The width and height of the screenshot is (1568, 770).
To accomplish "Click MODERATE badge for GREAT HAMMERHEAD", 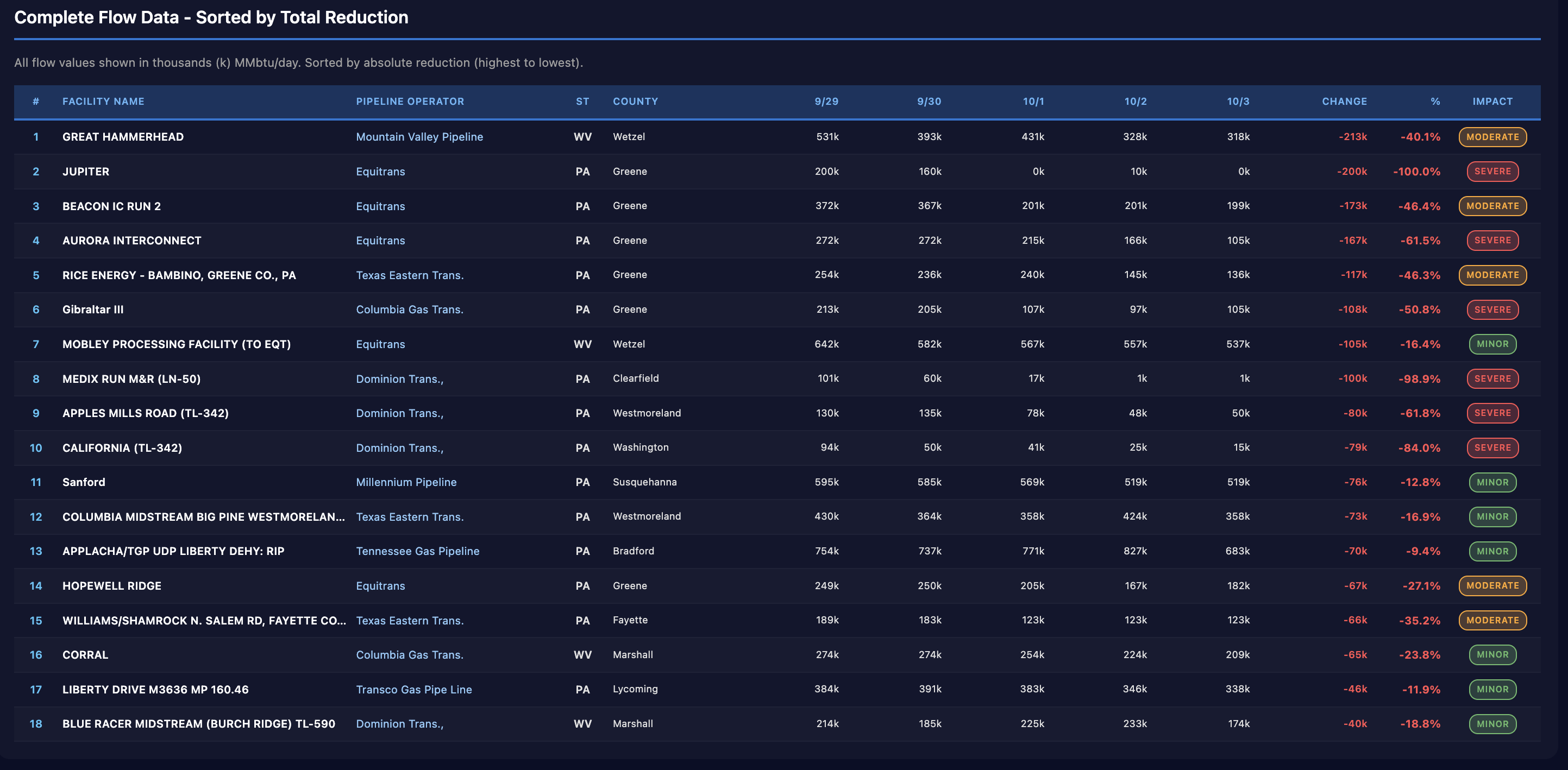I will pyautogui.click(x=1492, y=137).
